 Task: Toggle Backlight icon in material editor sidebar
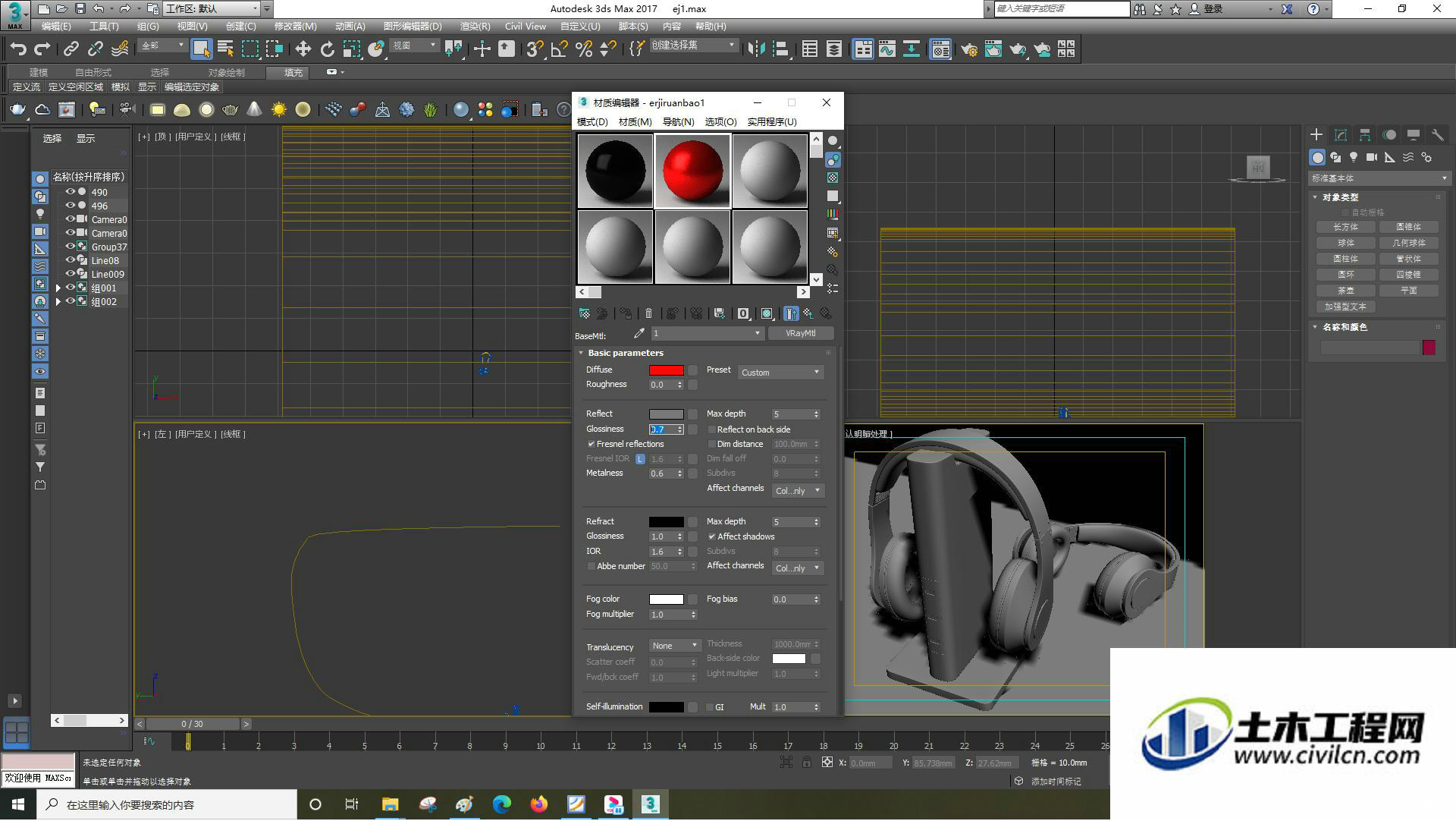click(833, 160)
